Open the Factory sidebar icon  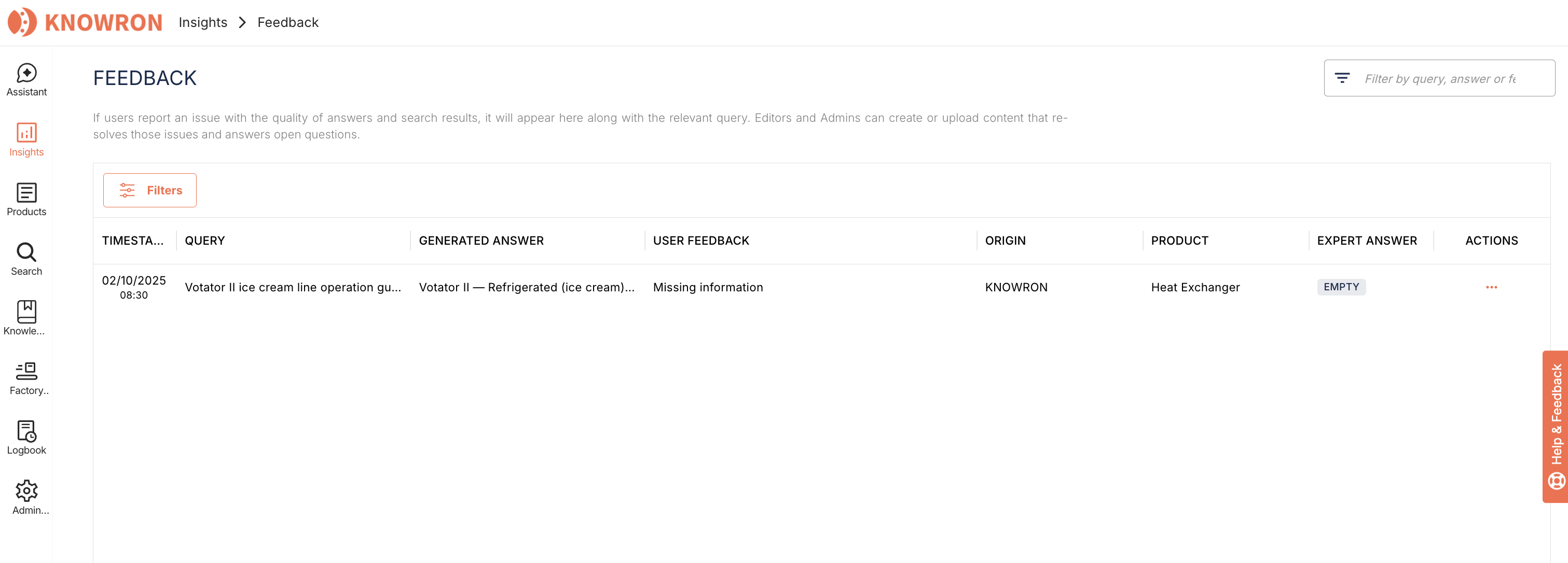pyautogui.click(x=26, y=371)
